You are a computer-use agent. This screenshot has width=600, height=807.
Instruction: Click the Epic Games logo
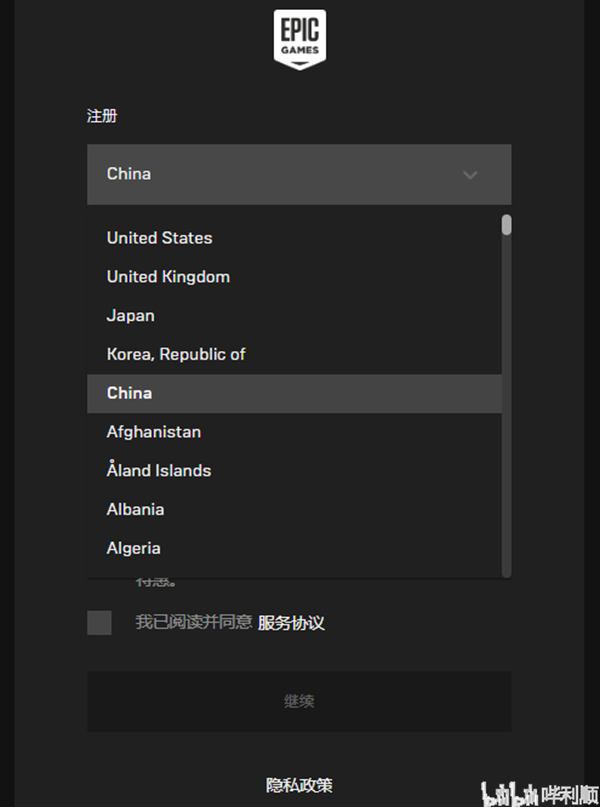299,39
